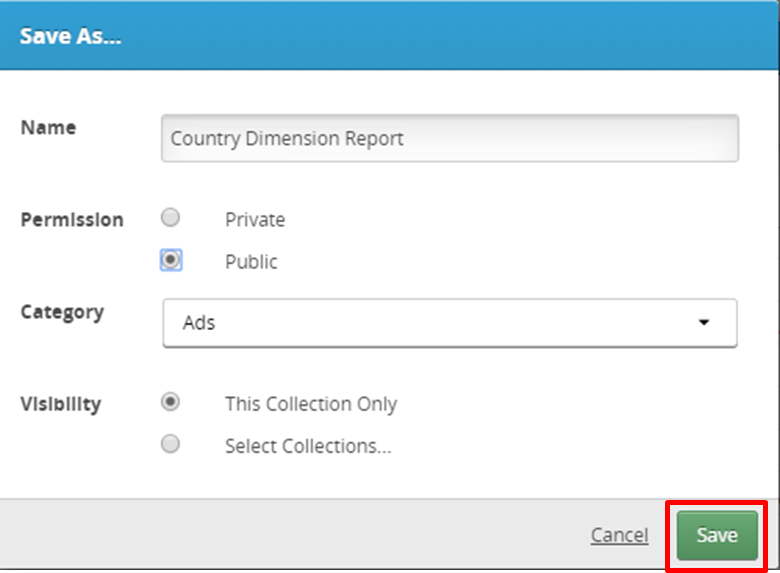Click the Visibility field label
Screen dimensions: 780x573
(x=61, y=404)
